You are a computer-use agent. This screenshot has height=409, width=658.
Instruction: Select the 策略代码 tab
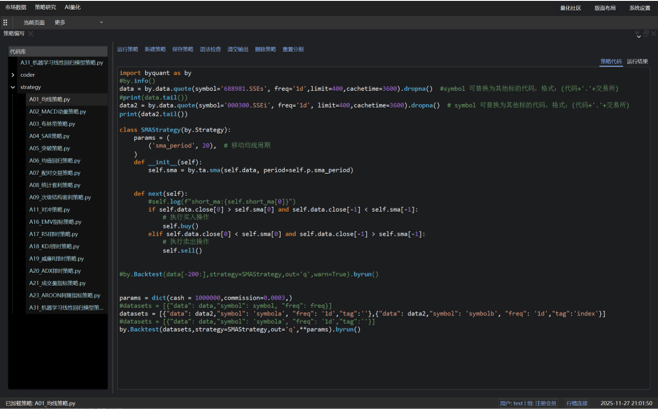click(610, 62)
